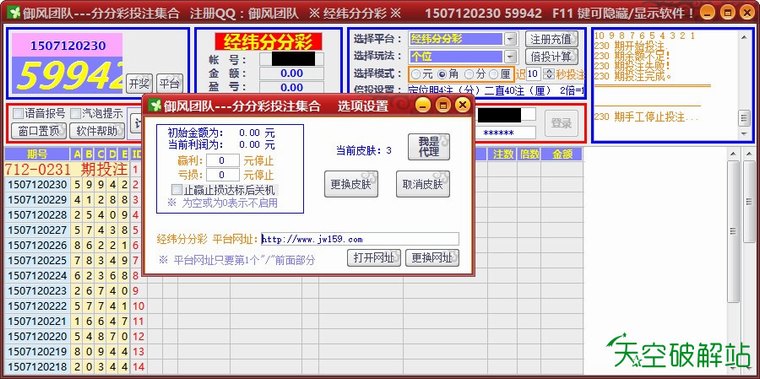760x379 pixels.
Task: Click the green leaf icon in main title bar
Action: pyautogui.click(x=14, y=13)
